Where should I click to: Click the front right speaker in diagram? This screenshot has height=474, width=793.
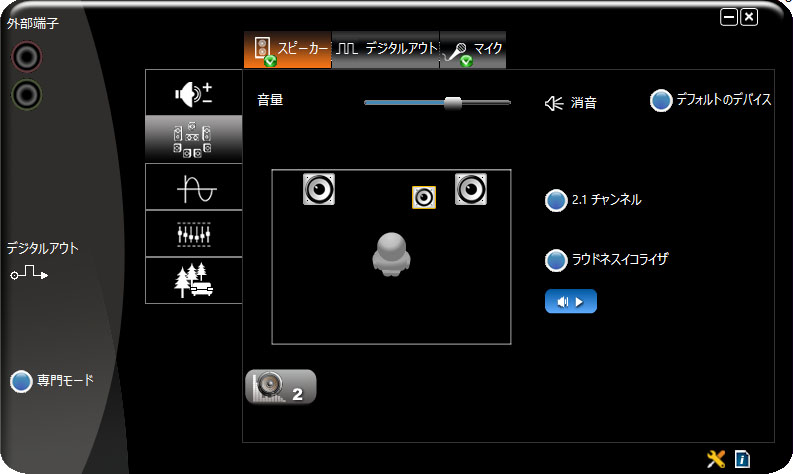click(x=471, y=189)
